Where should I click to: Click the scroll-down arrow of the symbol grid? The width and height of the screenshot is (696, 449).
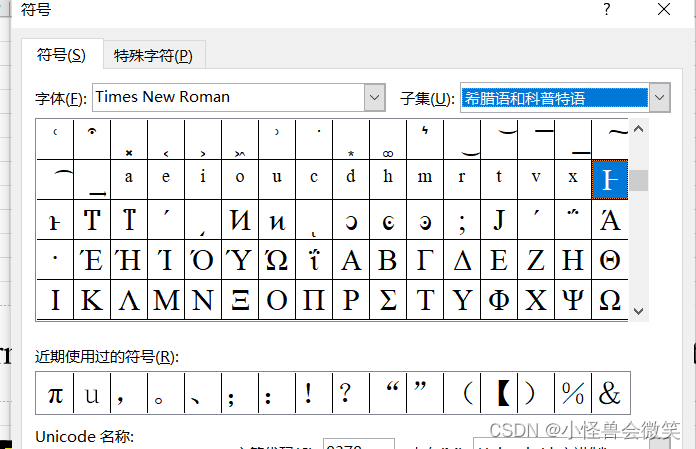(638, 311)
